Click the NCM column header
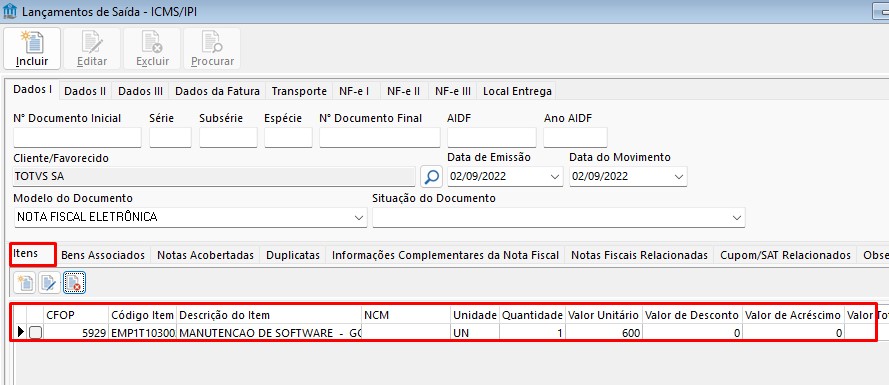 (x=407, y=315)
